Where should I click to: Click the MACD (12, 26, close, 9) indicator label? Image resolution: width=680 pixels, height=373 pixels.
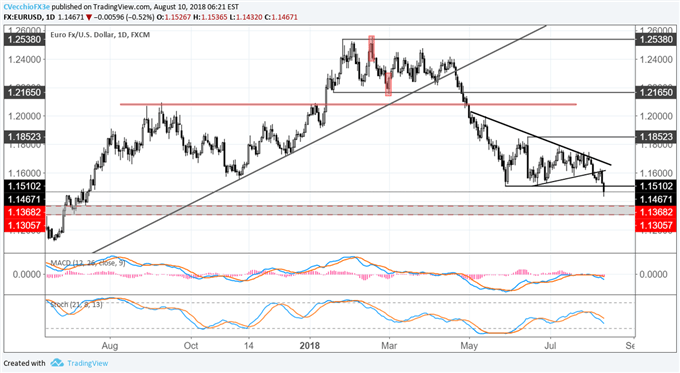88,263
